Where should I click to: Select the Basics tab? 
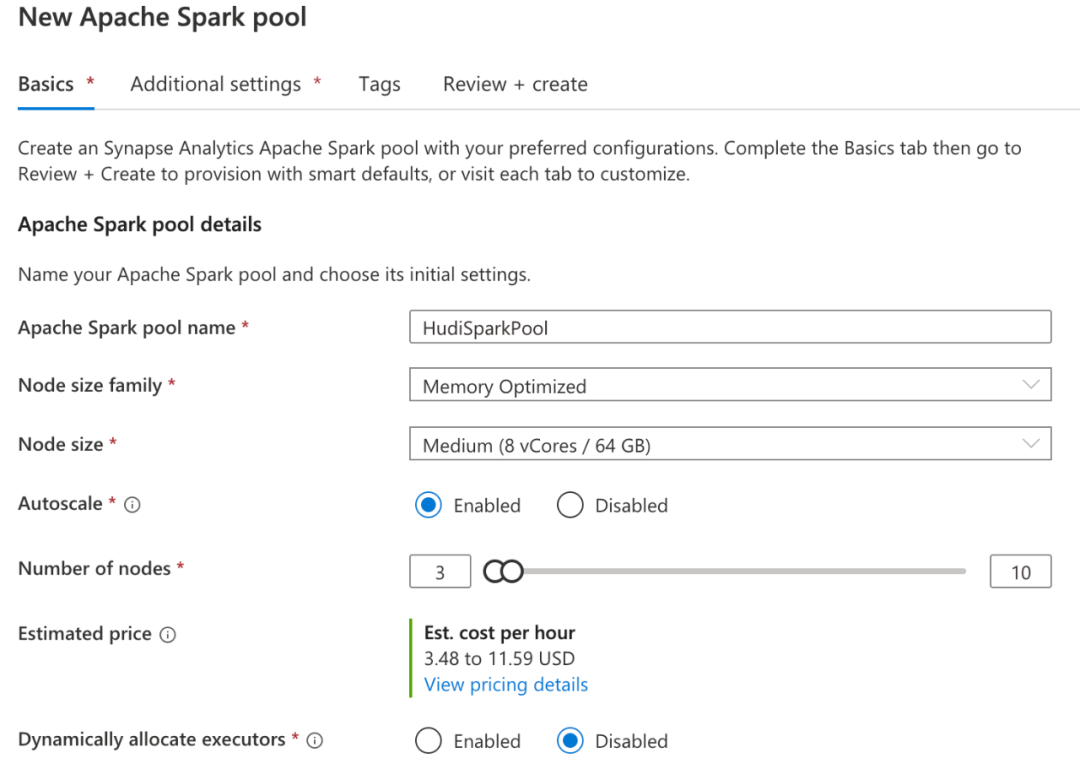pos(46,84)
